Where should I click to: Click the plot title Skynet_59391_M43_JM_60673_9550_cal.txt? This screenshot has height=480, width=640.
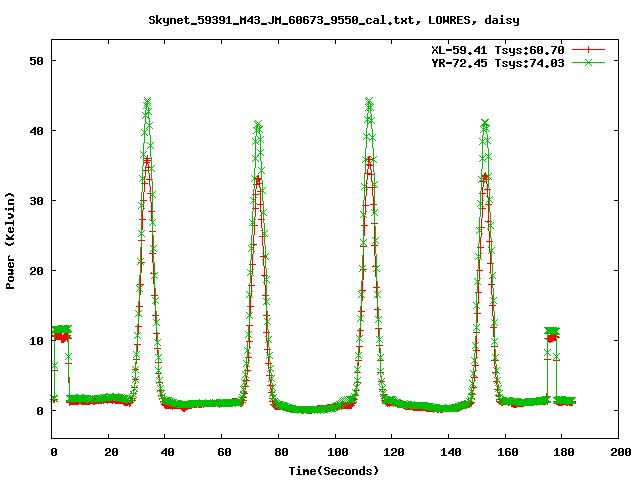click(x=284, y=20)
